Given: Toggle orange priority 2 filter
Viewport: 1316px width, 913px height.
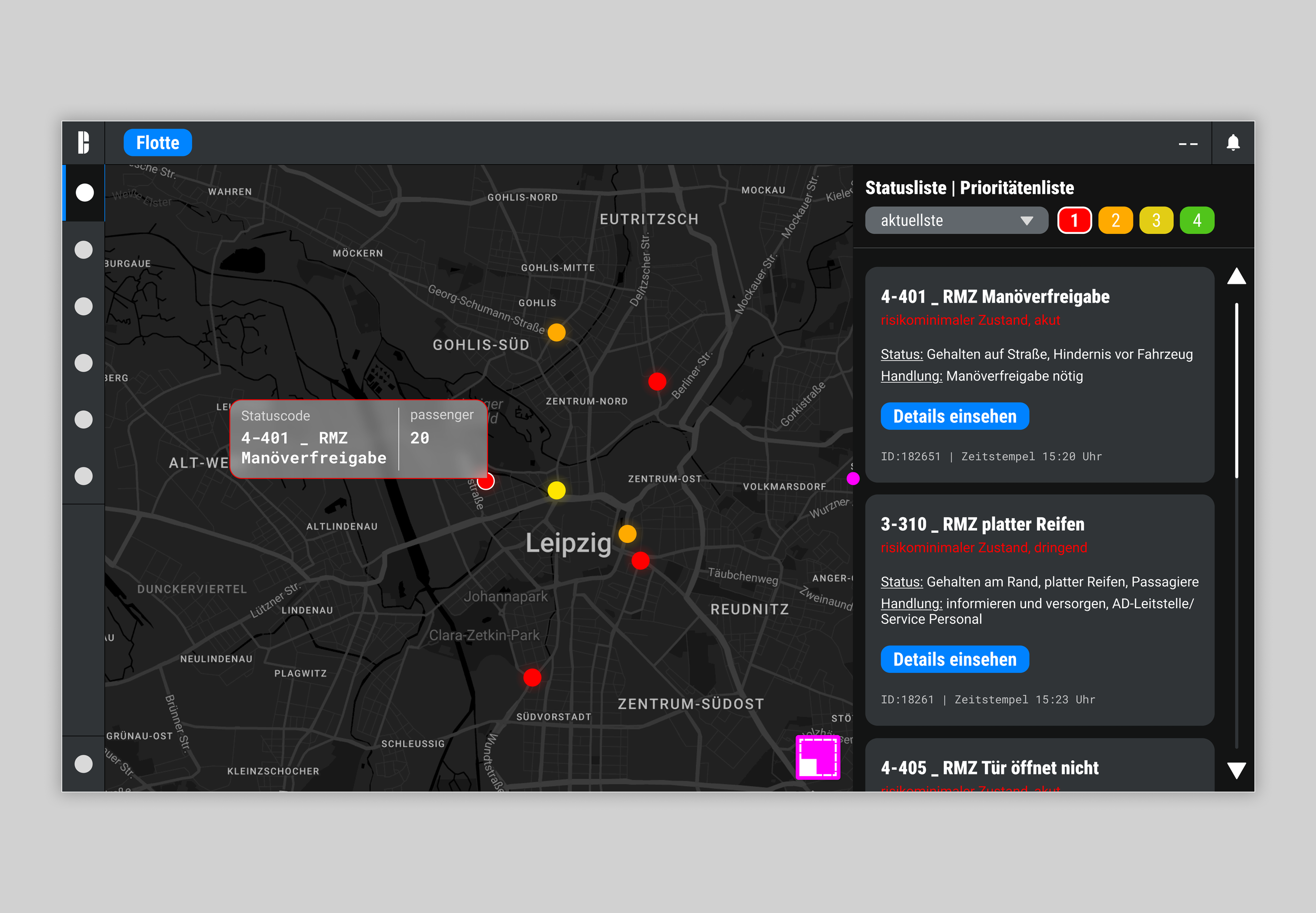Looking at the screenshot, I should (1115, 220).
